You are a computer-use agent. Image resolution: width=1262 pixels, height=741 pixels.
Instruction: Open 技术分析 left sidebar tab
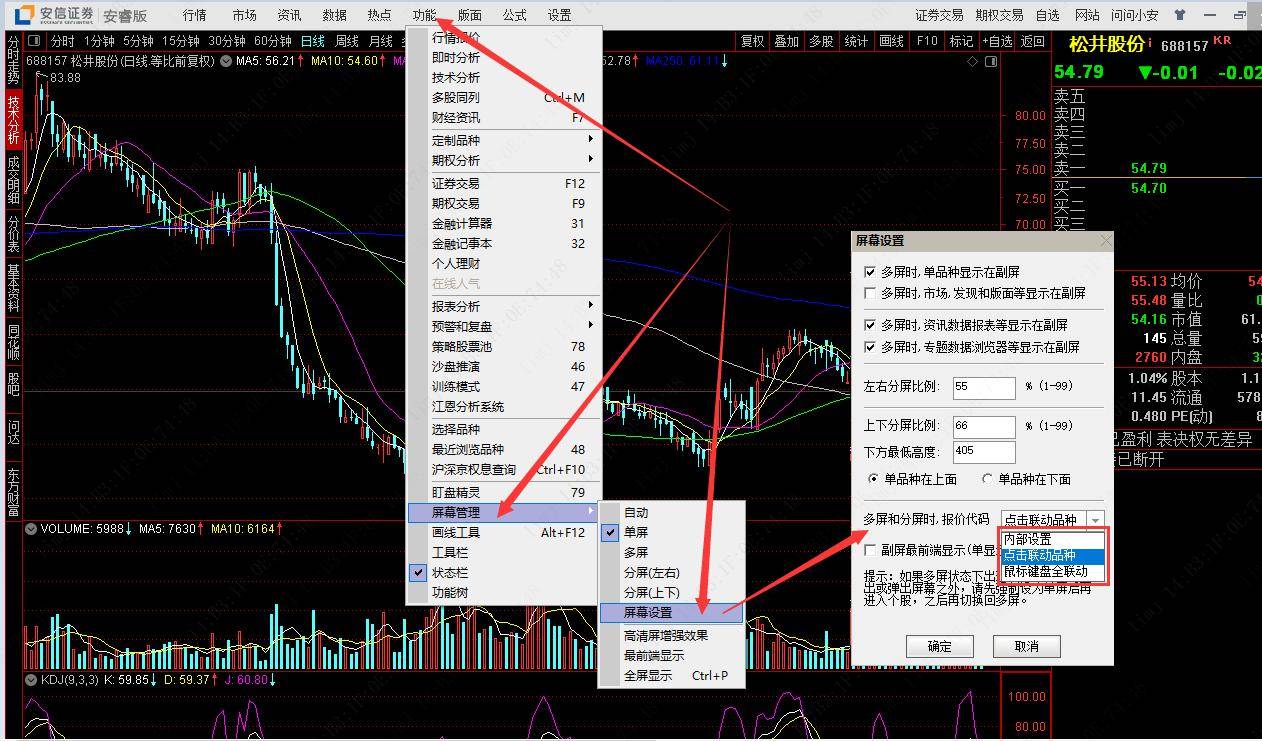point(13,118)
